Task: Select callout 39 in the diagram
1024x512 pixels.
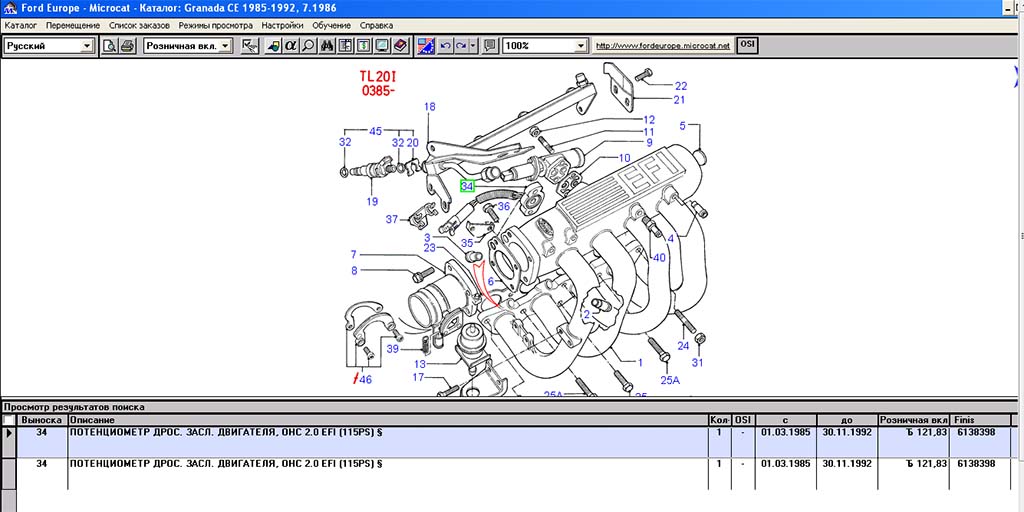Action: (392, 349)
